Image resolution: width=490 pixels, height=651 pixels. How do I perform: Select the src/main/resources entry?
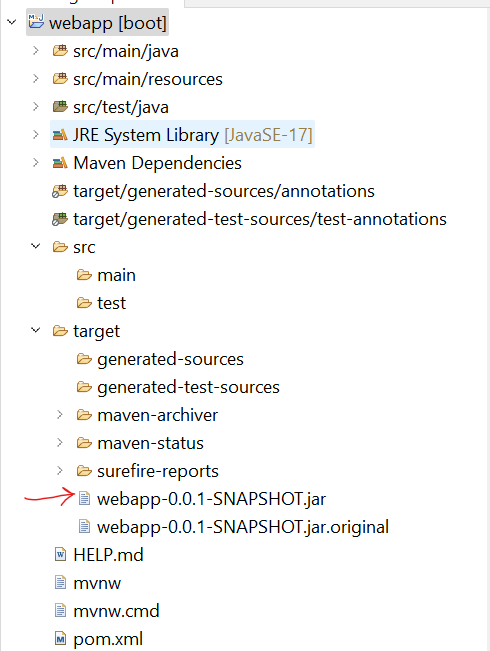pos(148,79)
